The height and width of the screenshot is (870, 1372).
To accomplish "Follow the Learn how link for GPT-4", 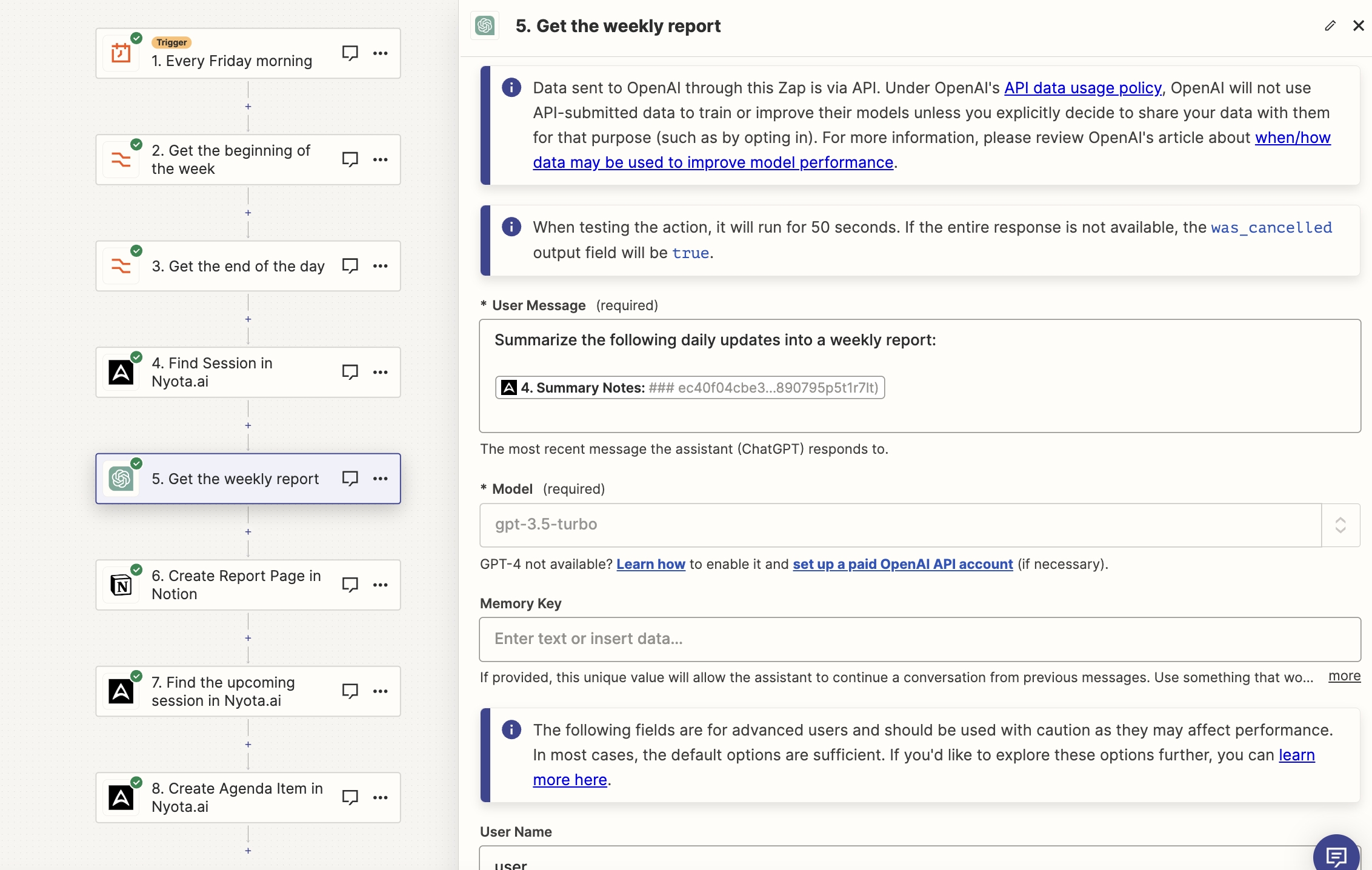I will (651, 564).
